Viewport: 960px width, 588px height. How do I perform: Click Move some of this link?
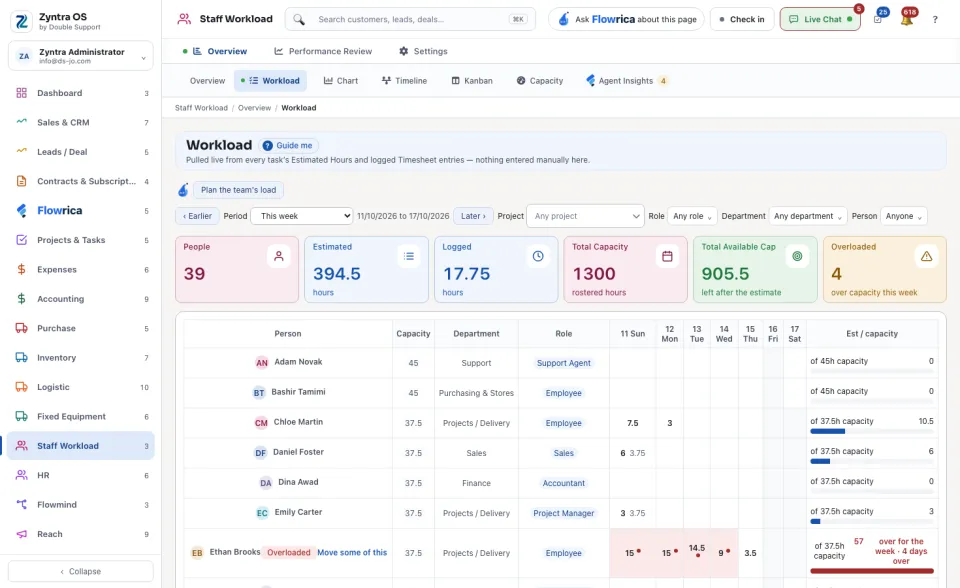pos(352,552)
